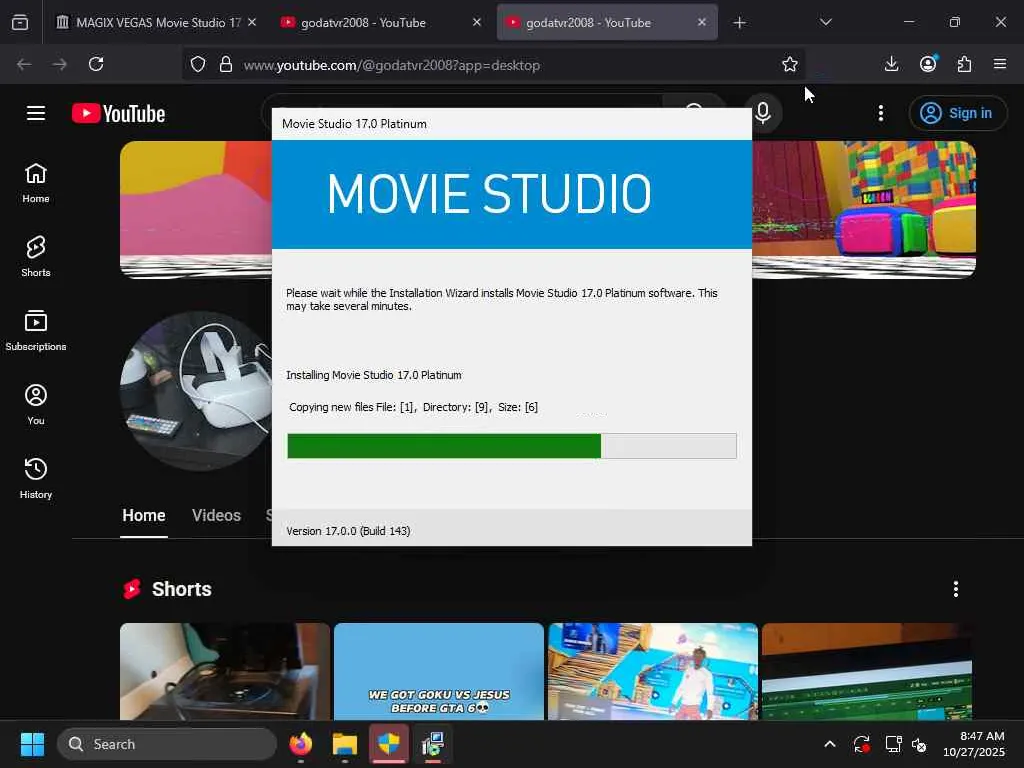Open the Firefox application menu
Image resolution: width=1024 pixels, height=768 pixels.
(x=1000, y=64)
